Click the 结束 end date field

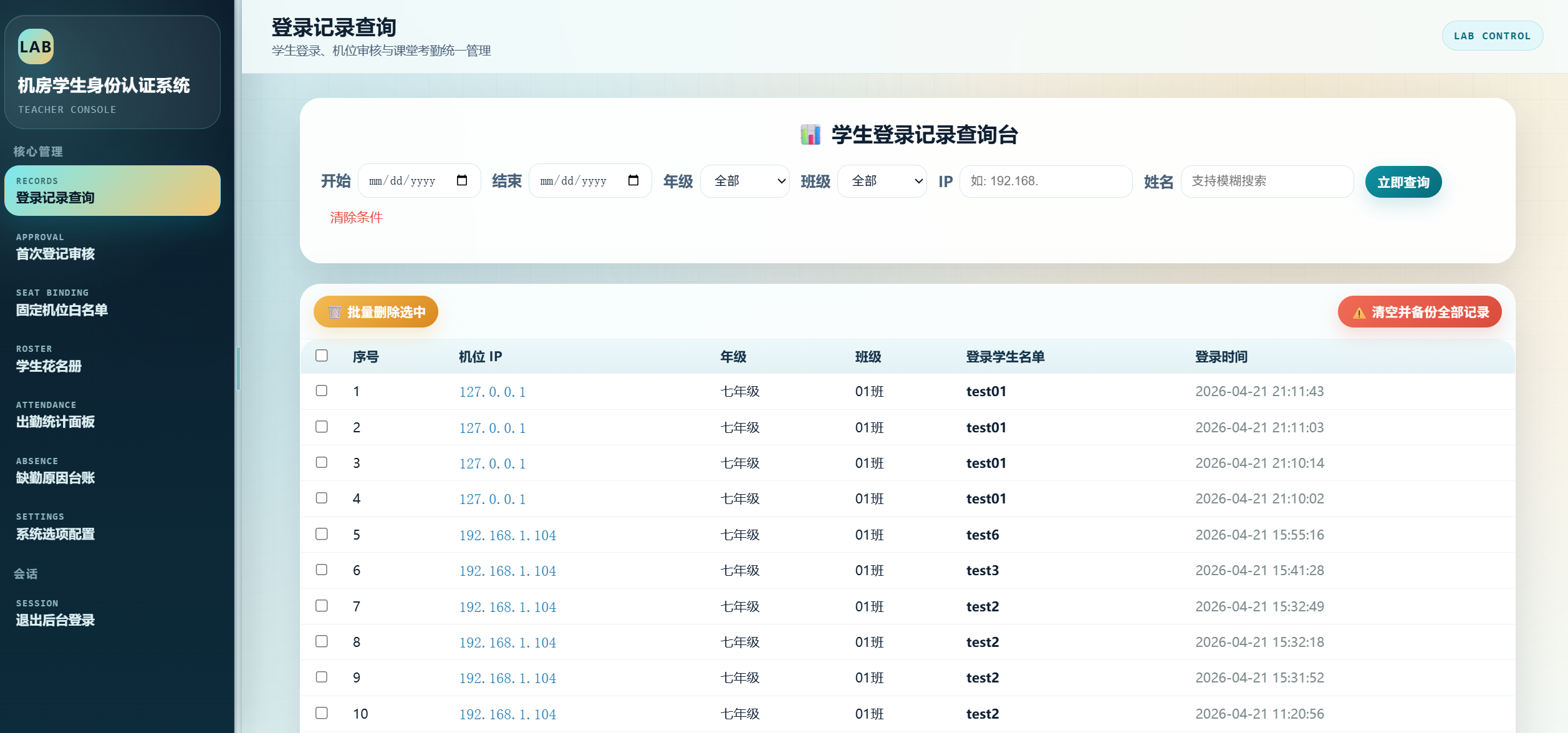(x=590, y=181)
